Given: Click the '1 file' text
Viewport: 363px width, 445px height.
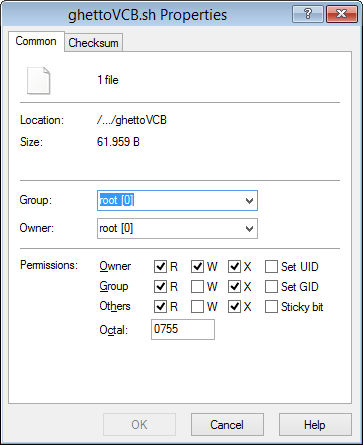Looking at the screenshot, I should point(108,80).
